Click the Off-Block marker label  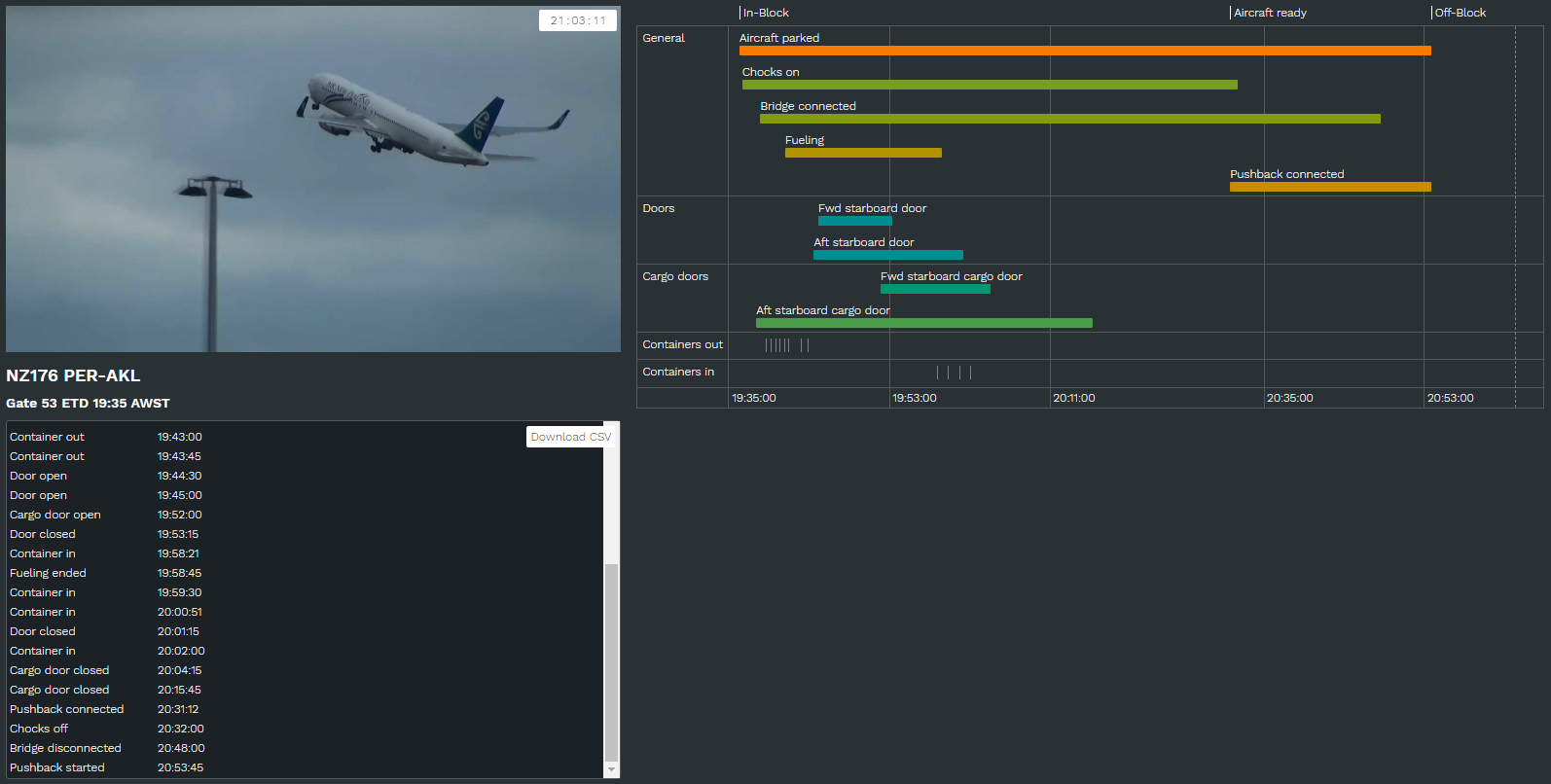1460,13
